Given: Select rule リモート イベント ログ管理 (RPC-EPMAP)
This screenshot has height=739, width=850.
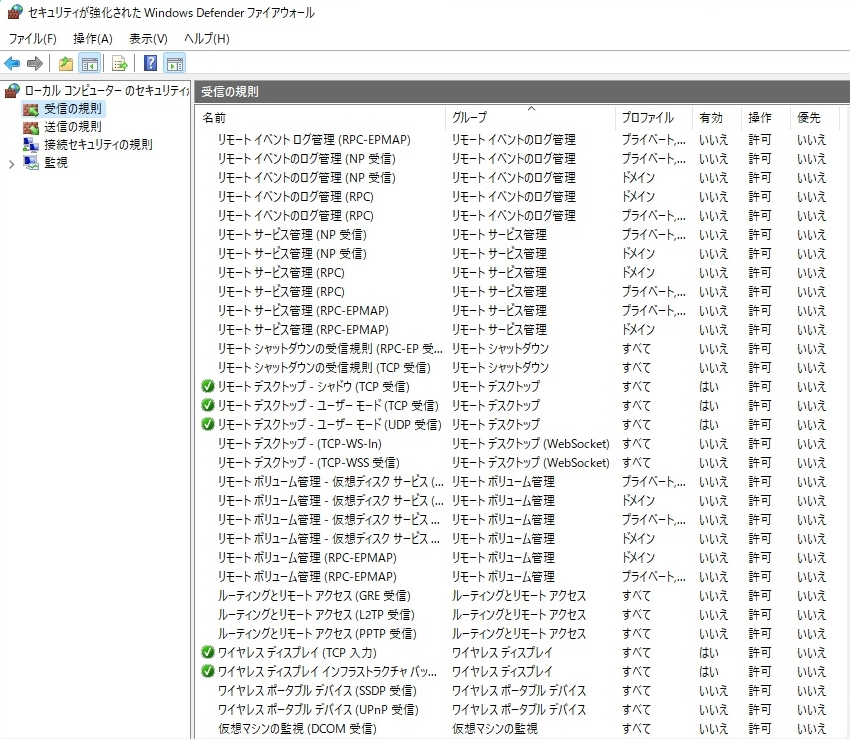Looking at the screenshot, I should pyautogui.click(x=314, y=140).
